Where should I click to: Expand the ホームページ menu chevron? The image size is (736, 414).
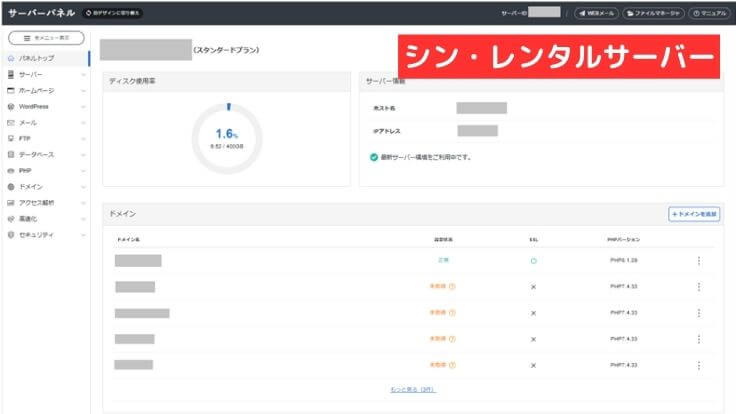click(83, 91)
